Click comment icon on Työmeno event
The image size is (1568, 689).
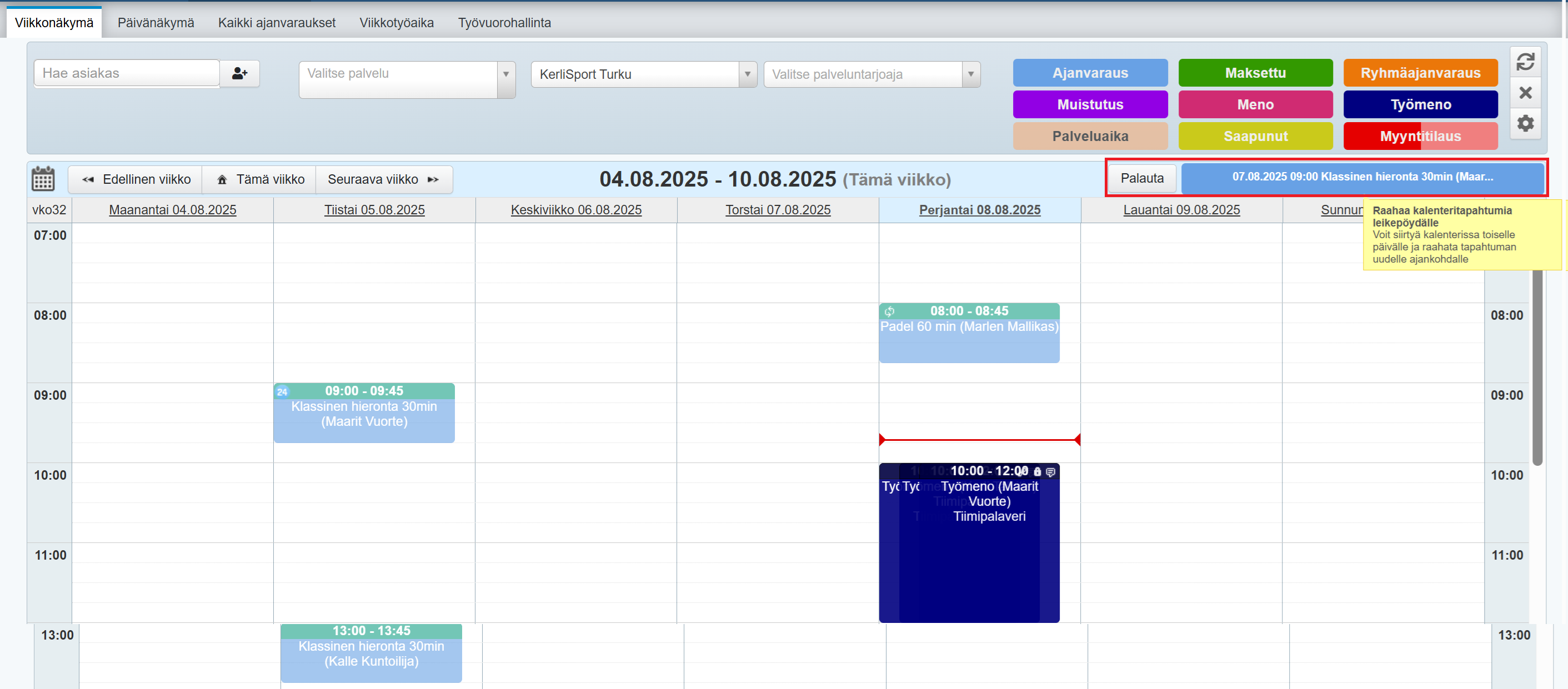coord(1050,472)
